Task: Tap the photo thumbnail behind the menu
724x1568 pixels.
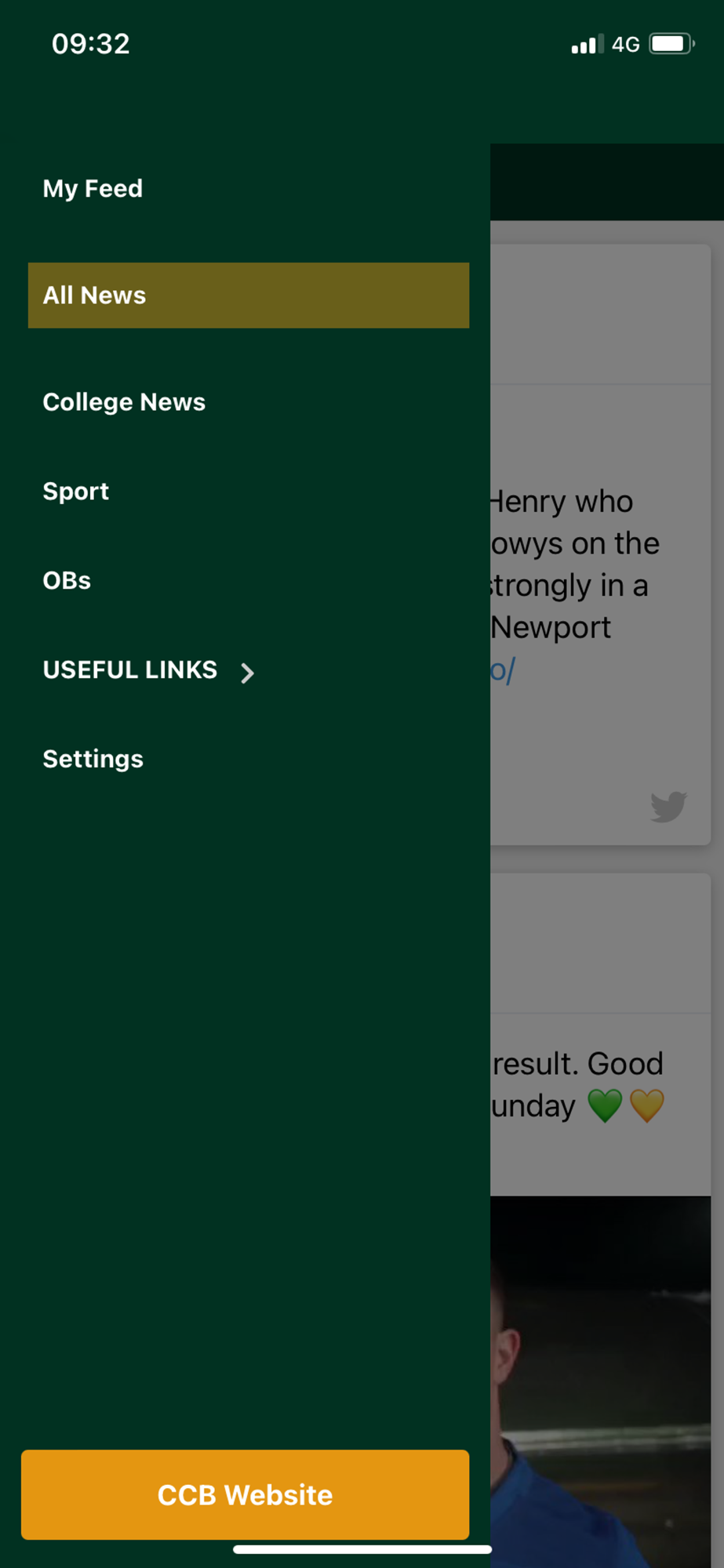Action: click(601, 1381)
